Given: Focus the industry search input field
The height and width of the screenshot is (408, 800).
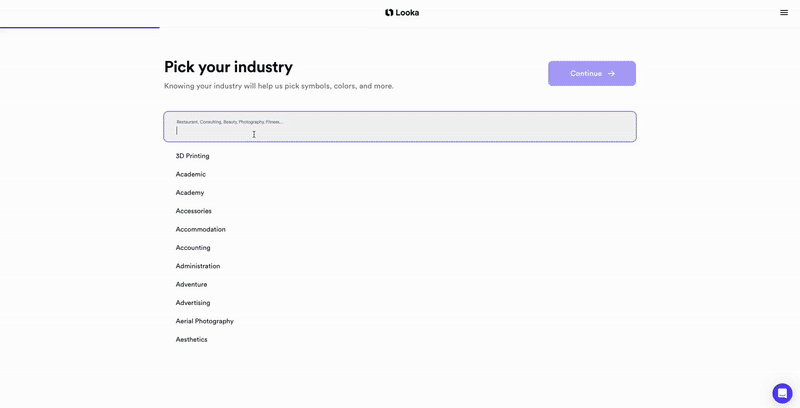Looking at the screenshot, I should [400, 130].
